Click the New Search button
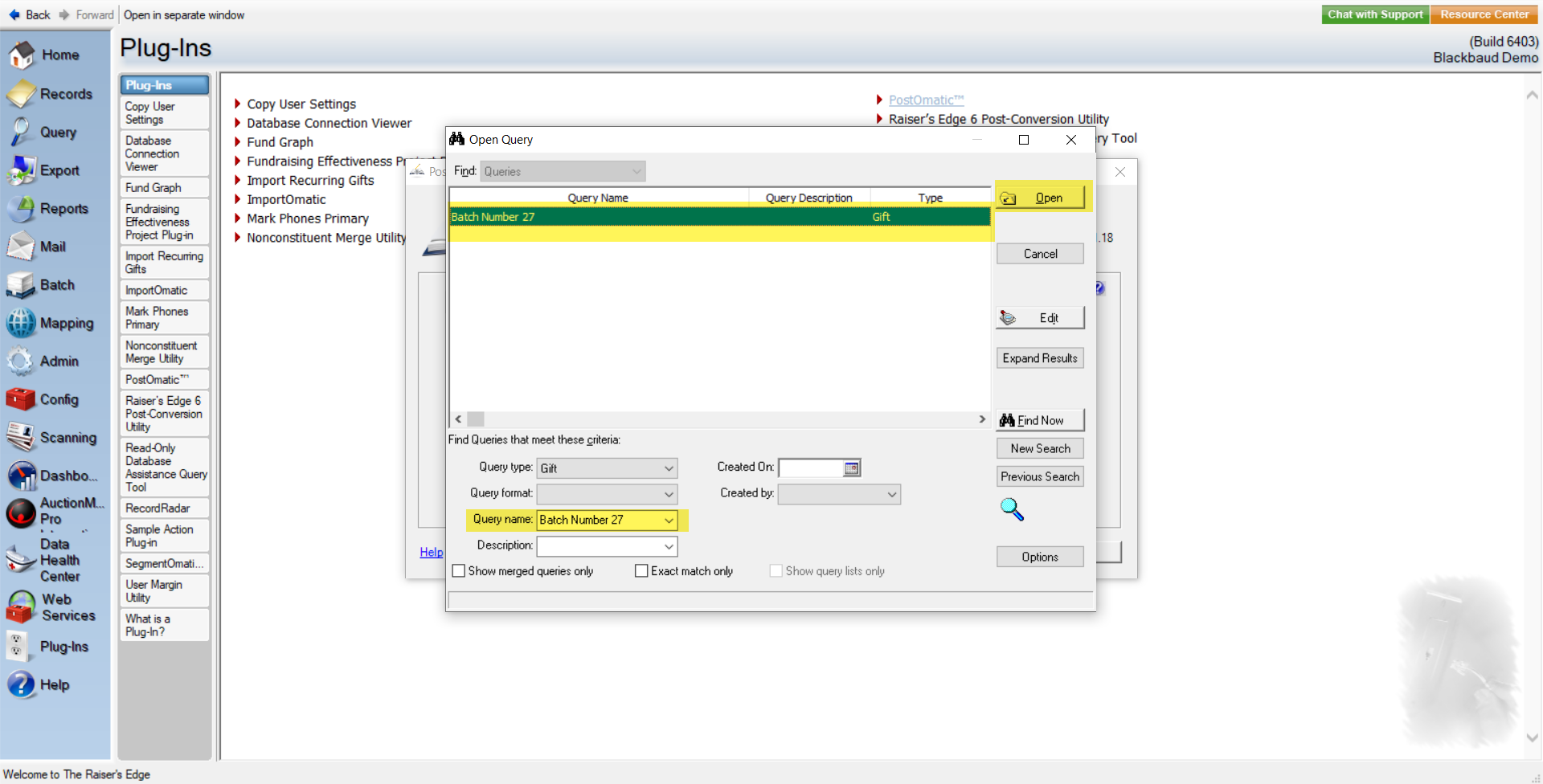This screenshot has width=1543, height=784. 1040,448
